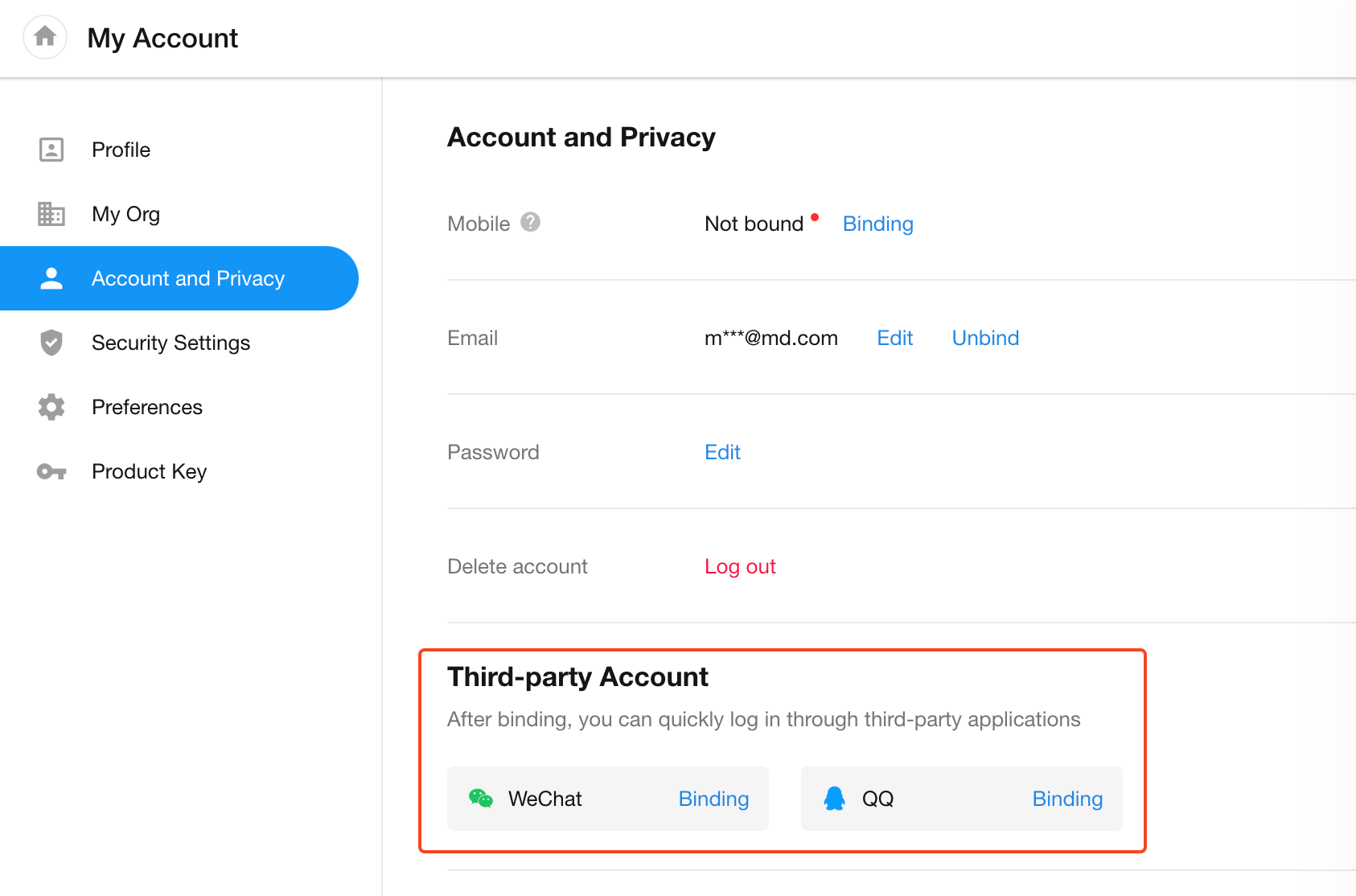Click the Product Key key icon

coord(51,471)
